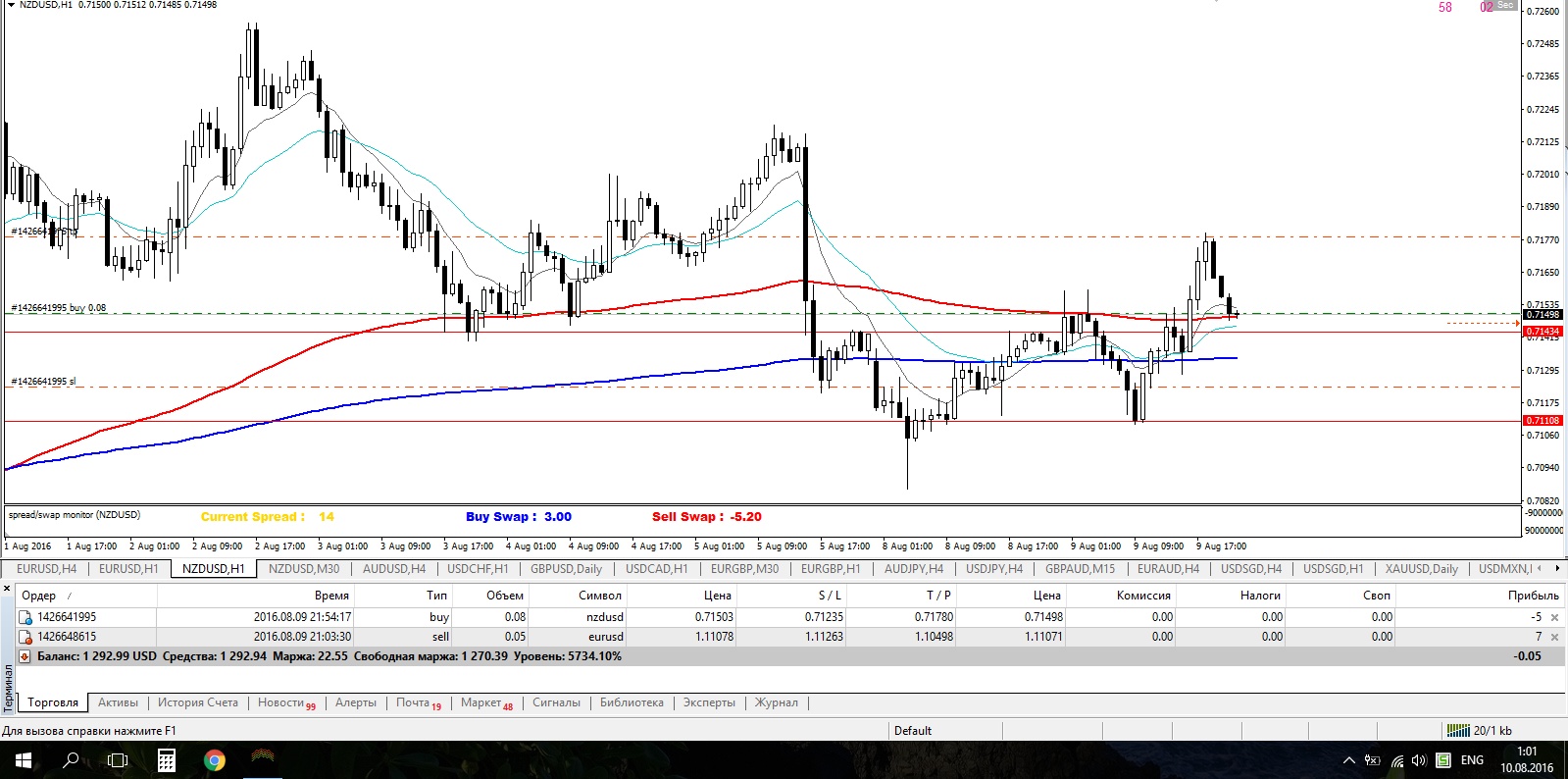This screenshot has height=779, width=1568.
Task: Open Windows search from the taskbar
Action: [71, 760]
